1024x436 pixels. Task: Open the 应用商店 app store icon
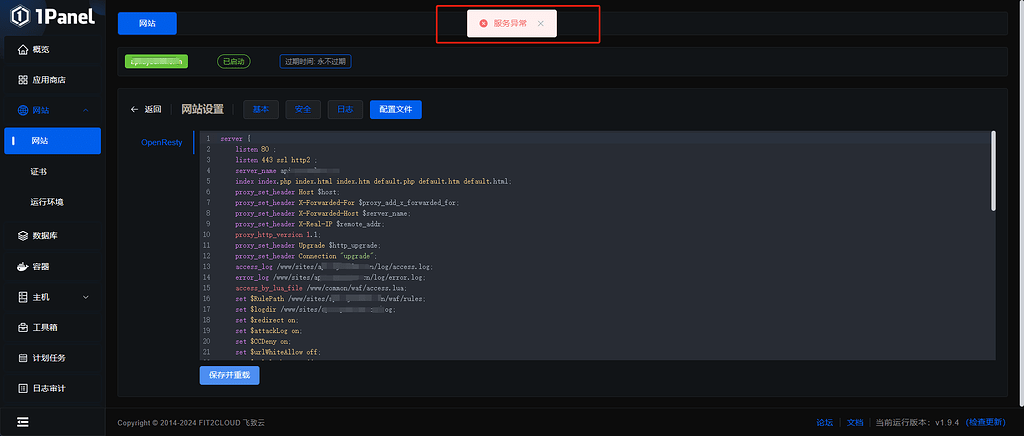[23, 80]
